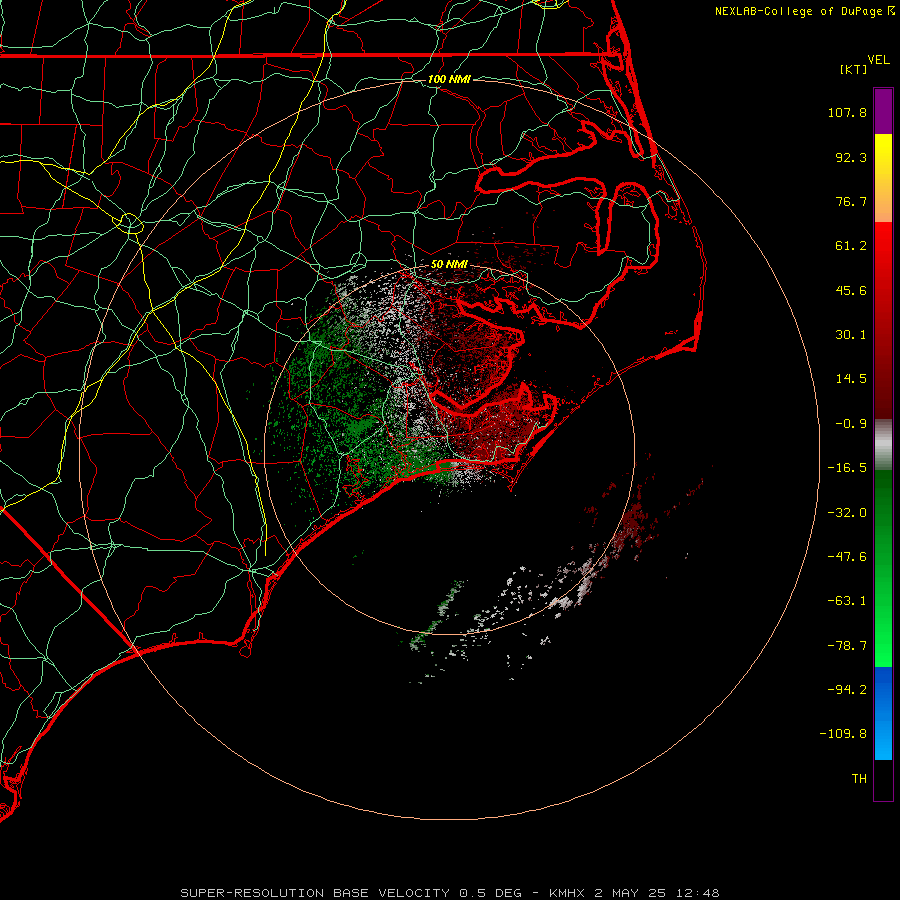
Task: Click the Super-Resolution Base Velocity caption
Action: click(449, 893)
